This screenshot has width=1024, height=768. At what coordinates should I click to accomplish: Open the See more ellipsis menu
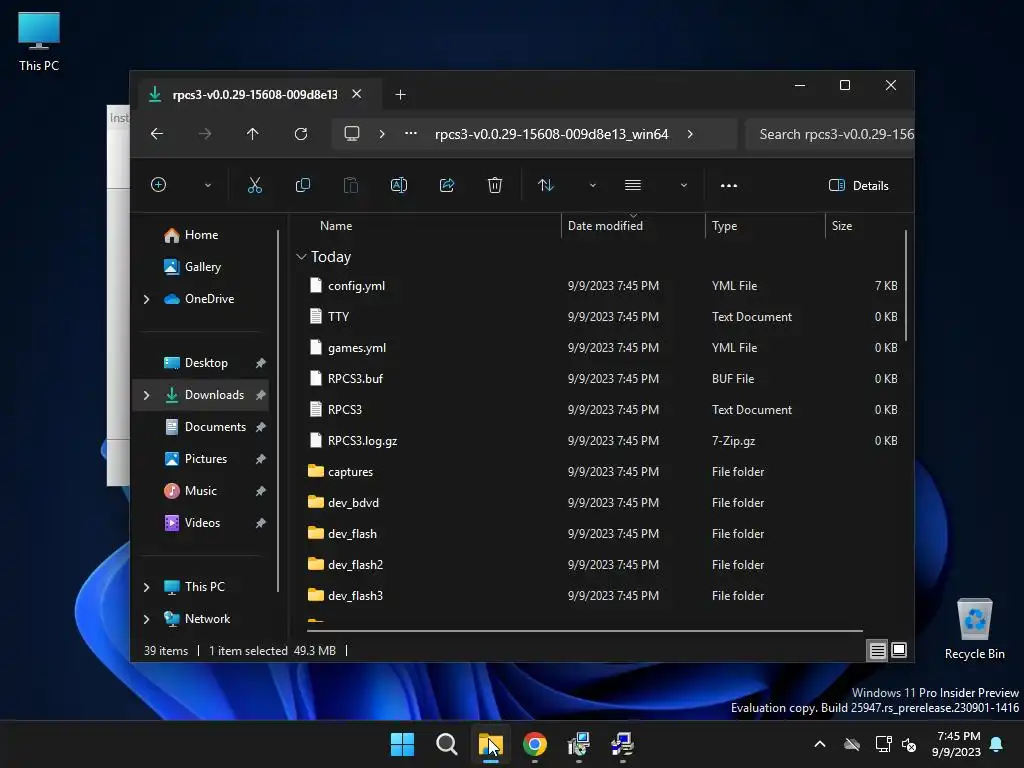click(x=729, y=185)
